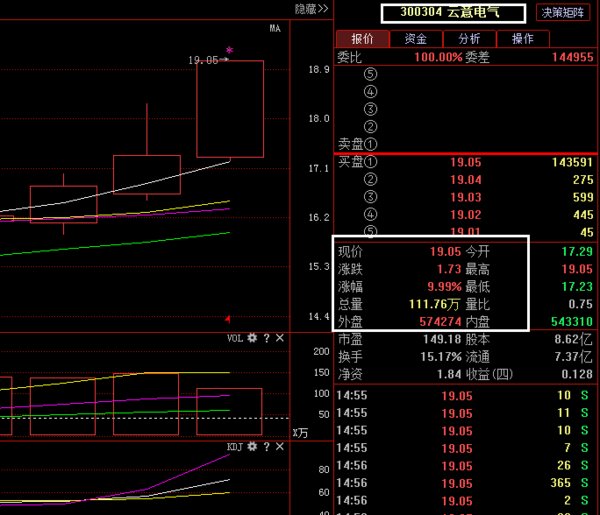Click the 14:56 trade row with 365 volume
Image resolution: width=600 pixels, height=515 pixels.
point(466,483)
